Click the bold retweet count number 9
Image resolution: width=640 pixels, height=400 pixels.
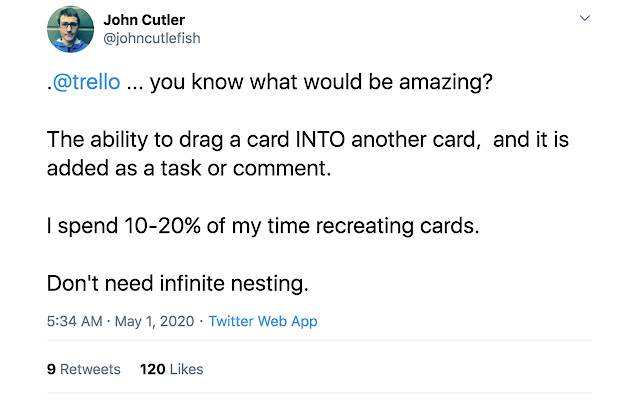(51, 369)
